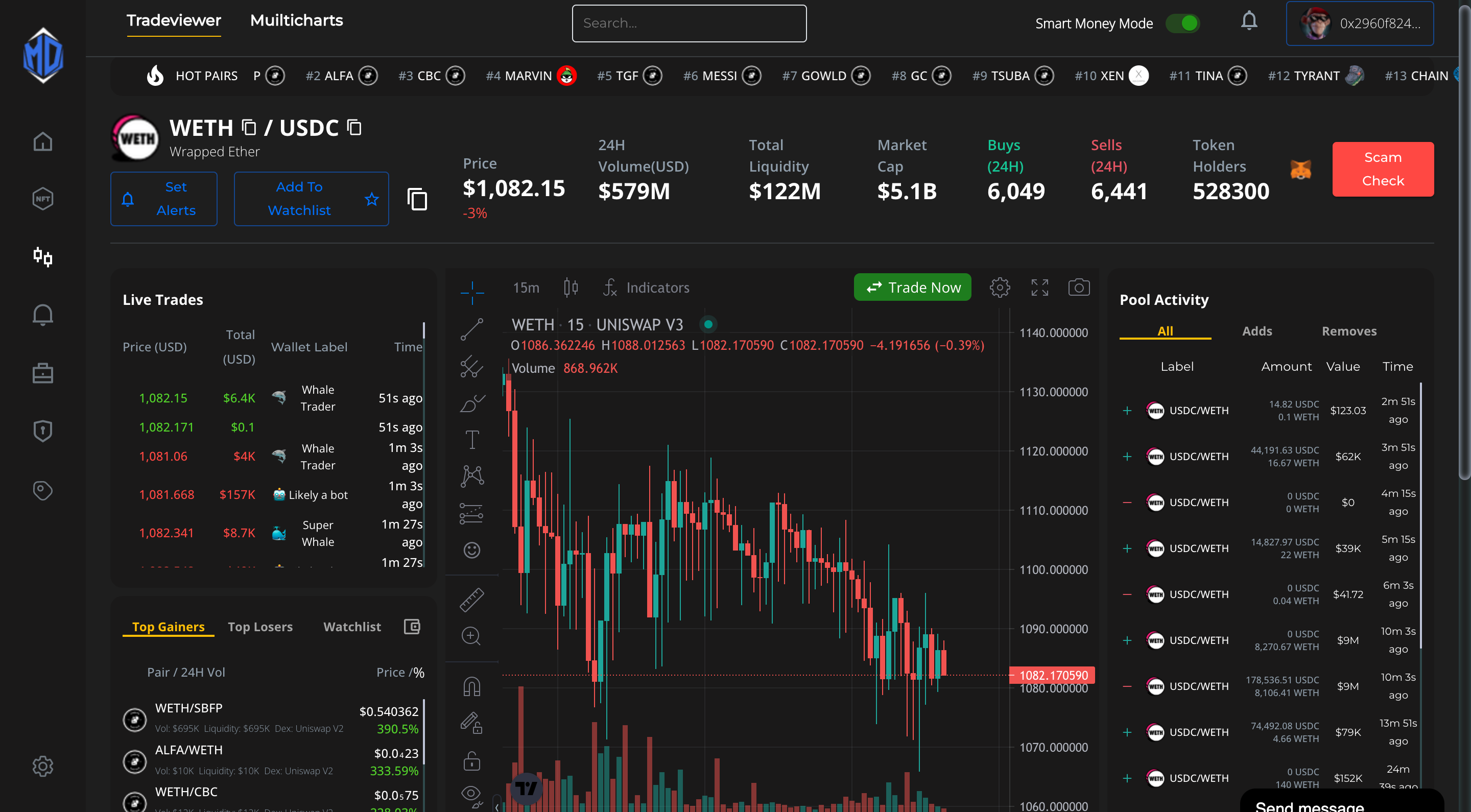The width and height of the screenshot is (1471, 812).
Task: Click the Set Alerts button
Action: point(164,199)
